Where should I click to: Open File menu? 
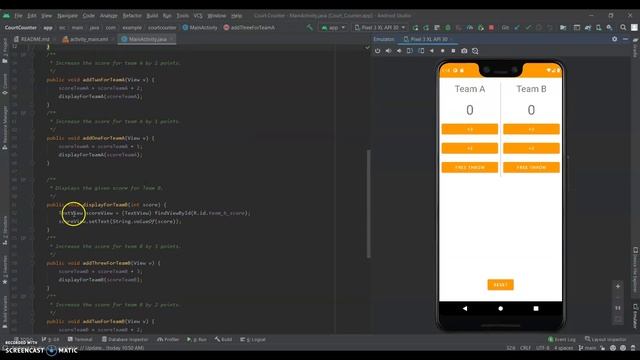tap(18, 16)
